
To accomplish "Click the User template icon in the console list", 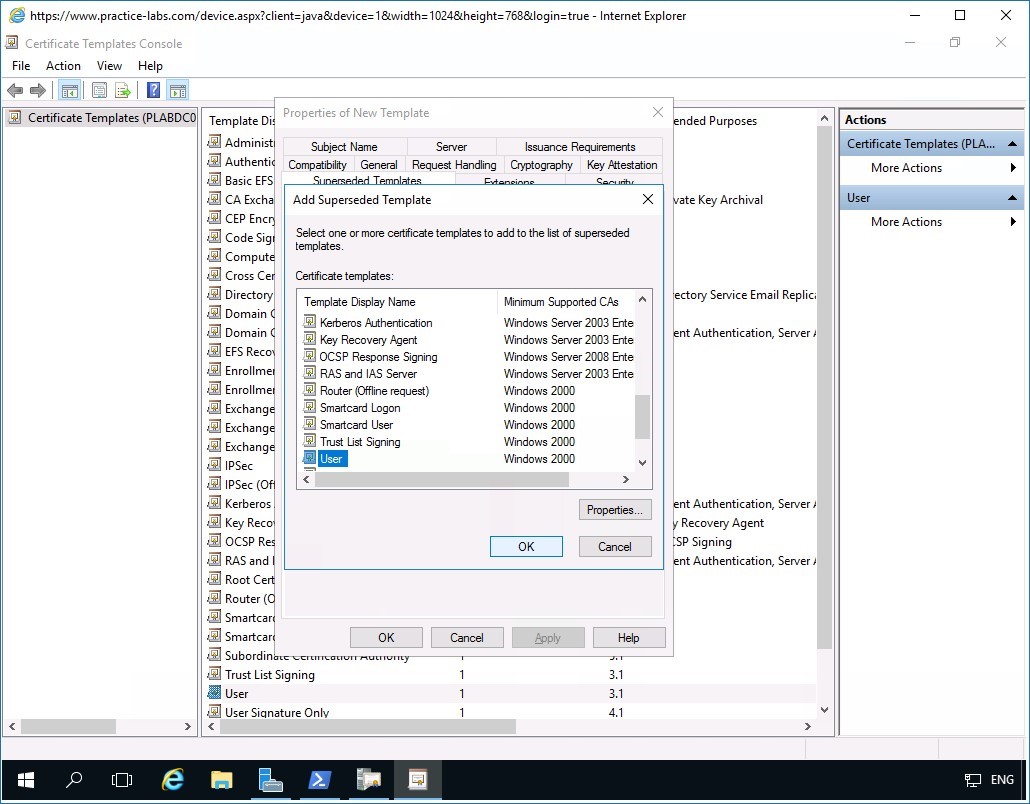I will click(214, 693).
